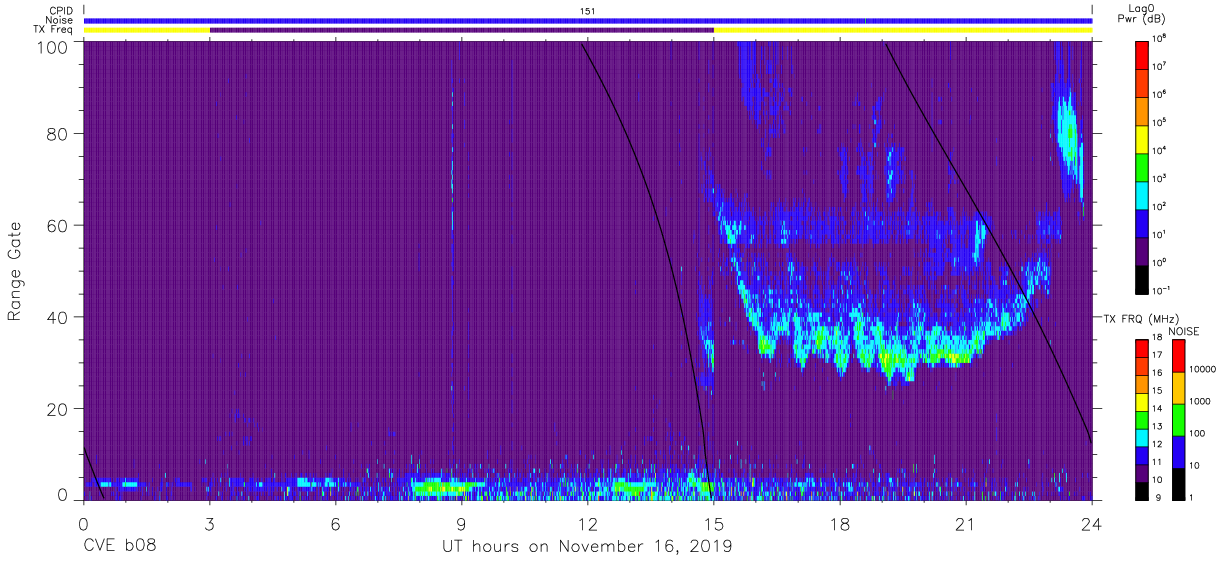This screenshot has width=1228, height=567.
Task: Click the UT hours on November 16, 2019 title
Action: point(588,547)
